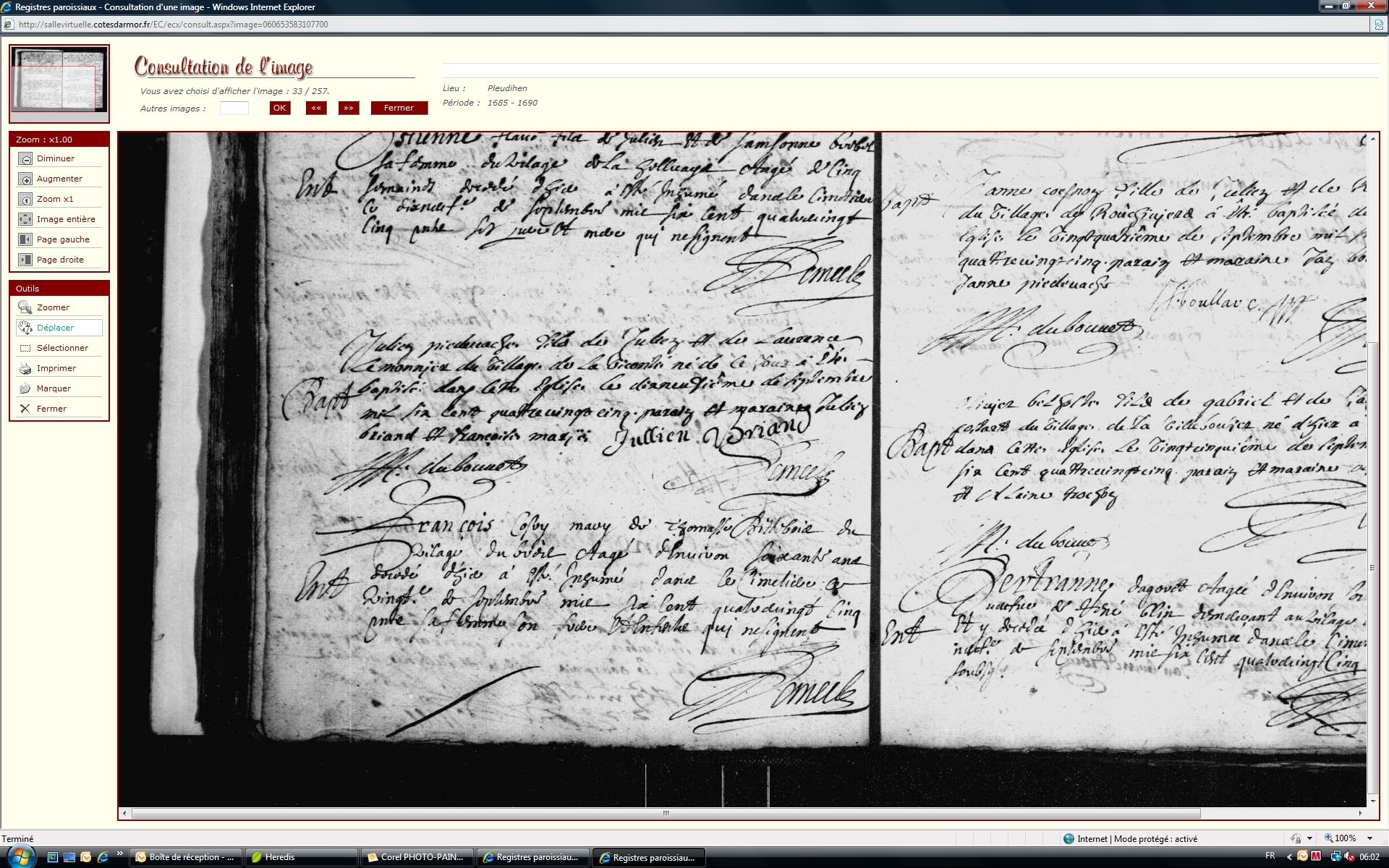1389x868 pixels.
Task: Print image with Imprimer tool
Action: pyautogui.click(x=25, y=369)
